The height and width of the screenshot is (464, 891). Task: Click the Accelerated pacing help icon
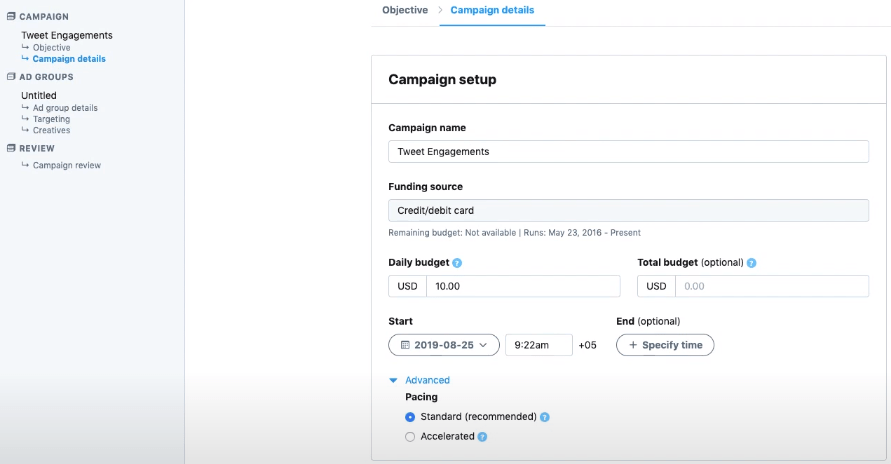coord(482,437)
